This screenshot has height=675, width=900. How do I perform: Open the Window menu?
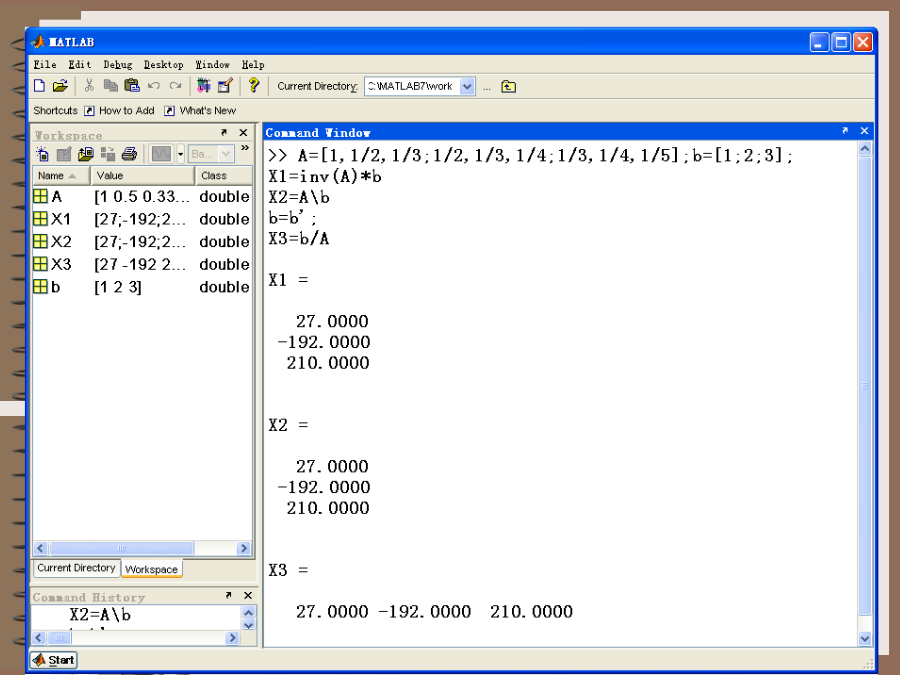click(x=212, y=64)
